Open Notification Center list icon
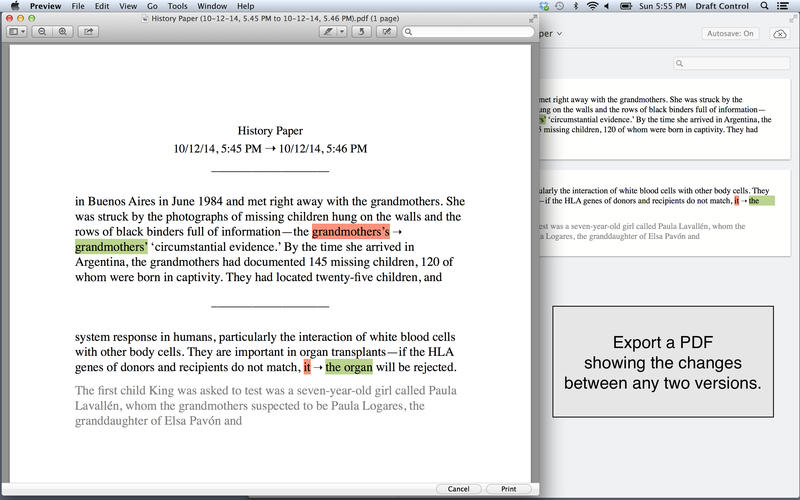This screenshot has width=800, height=500. click(x=782, y=6)
